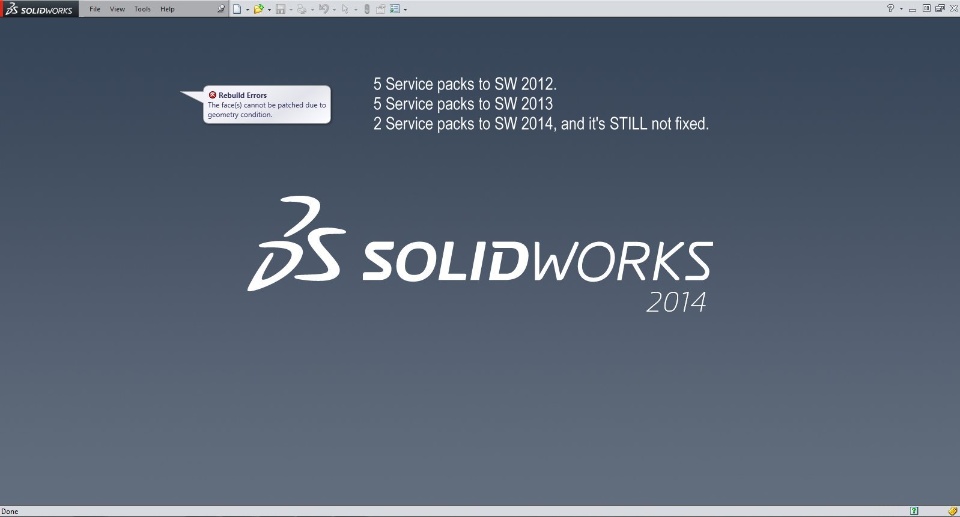This screenshot has height=517, width=960.
Task: Click the Print icon
Action: coord(302,9)
